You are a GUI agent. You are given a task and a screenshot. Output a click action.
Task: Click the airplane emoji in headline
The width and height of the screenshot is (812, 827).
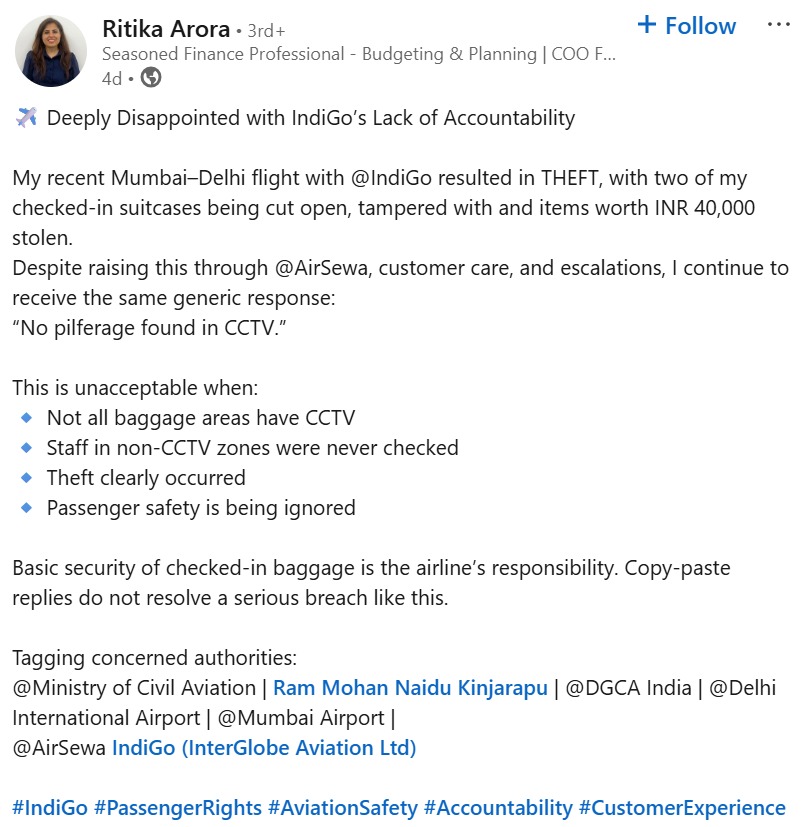[x=27, y=118]
